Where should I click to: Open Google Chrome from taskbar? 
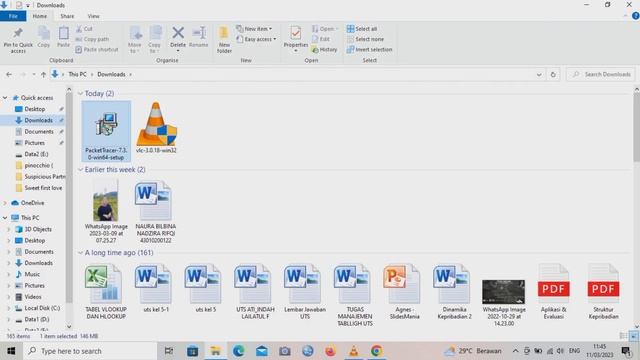tap(376, 351)
